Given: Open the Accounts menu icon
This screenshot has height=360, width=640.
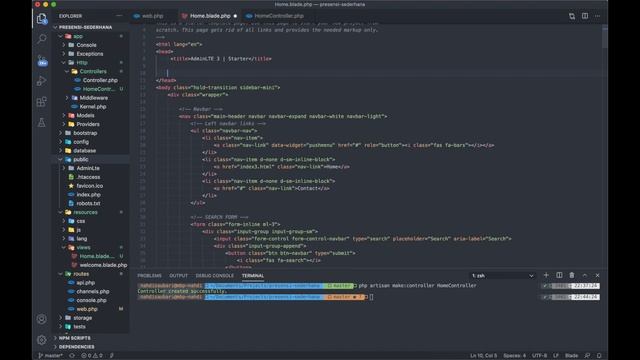Looking at the screenshot, I should click(x=42, y=319).
